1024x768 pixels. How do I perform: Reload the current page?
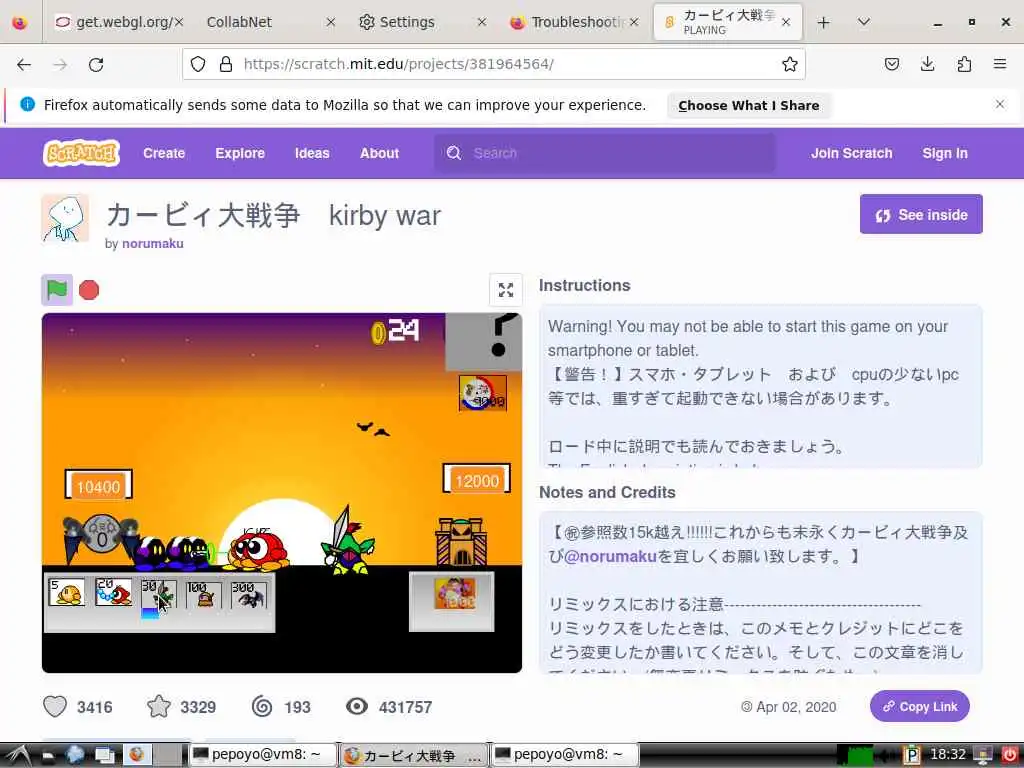(96, 64)
